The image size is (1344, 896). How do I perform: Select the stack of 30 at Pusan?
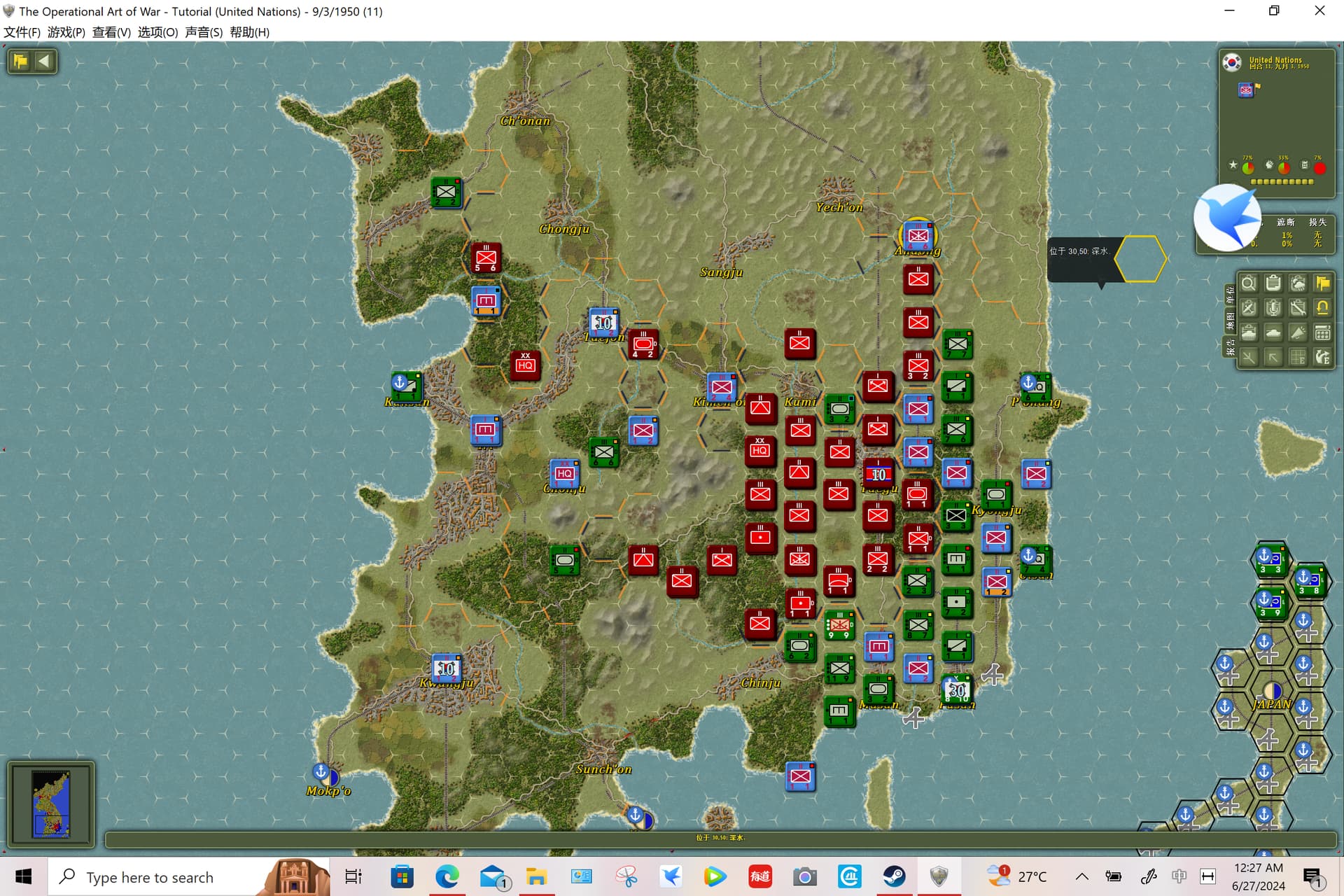pyautogui.click(x=957, y=689)
